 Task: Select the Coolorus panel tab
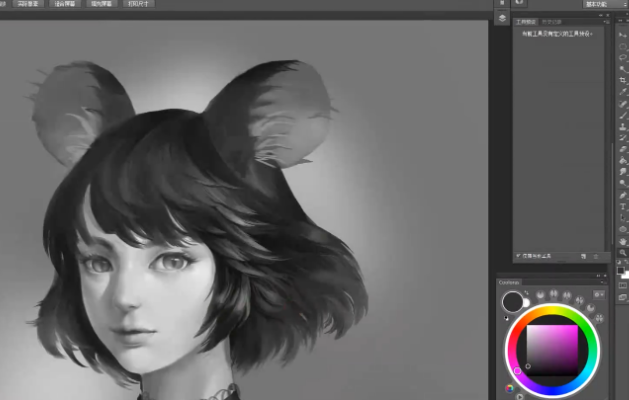[x=509, y=282]
